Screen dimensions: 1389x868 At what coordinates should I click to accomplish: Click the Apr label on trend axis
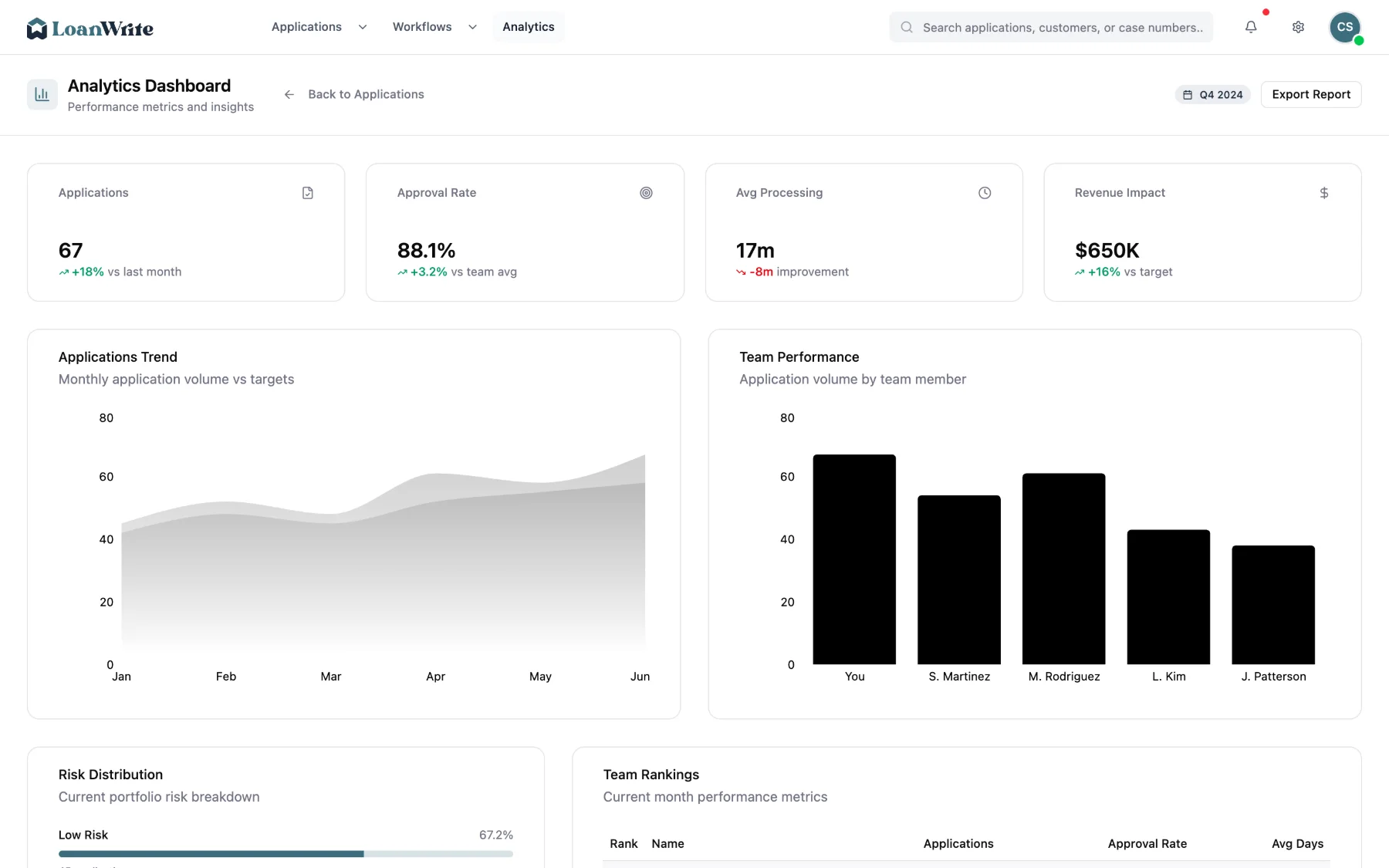(435, 677)
